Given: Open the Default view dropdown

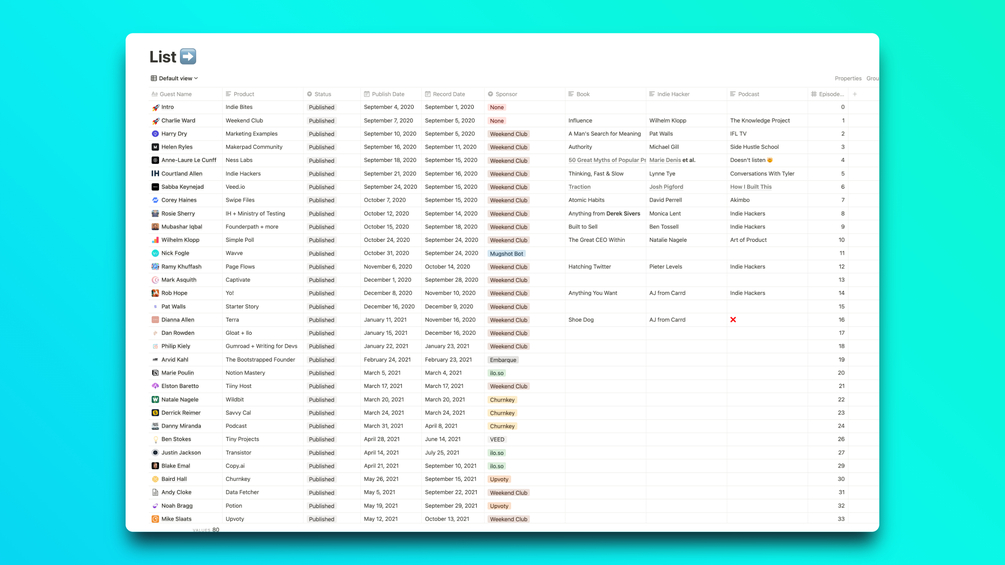Looking at the screenshot, I should coord(174,78).
